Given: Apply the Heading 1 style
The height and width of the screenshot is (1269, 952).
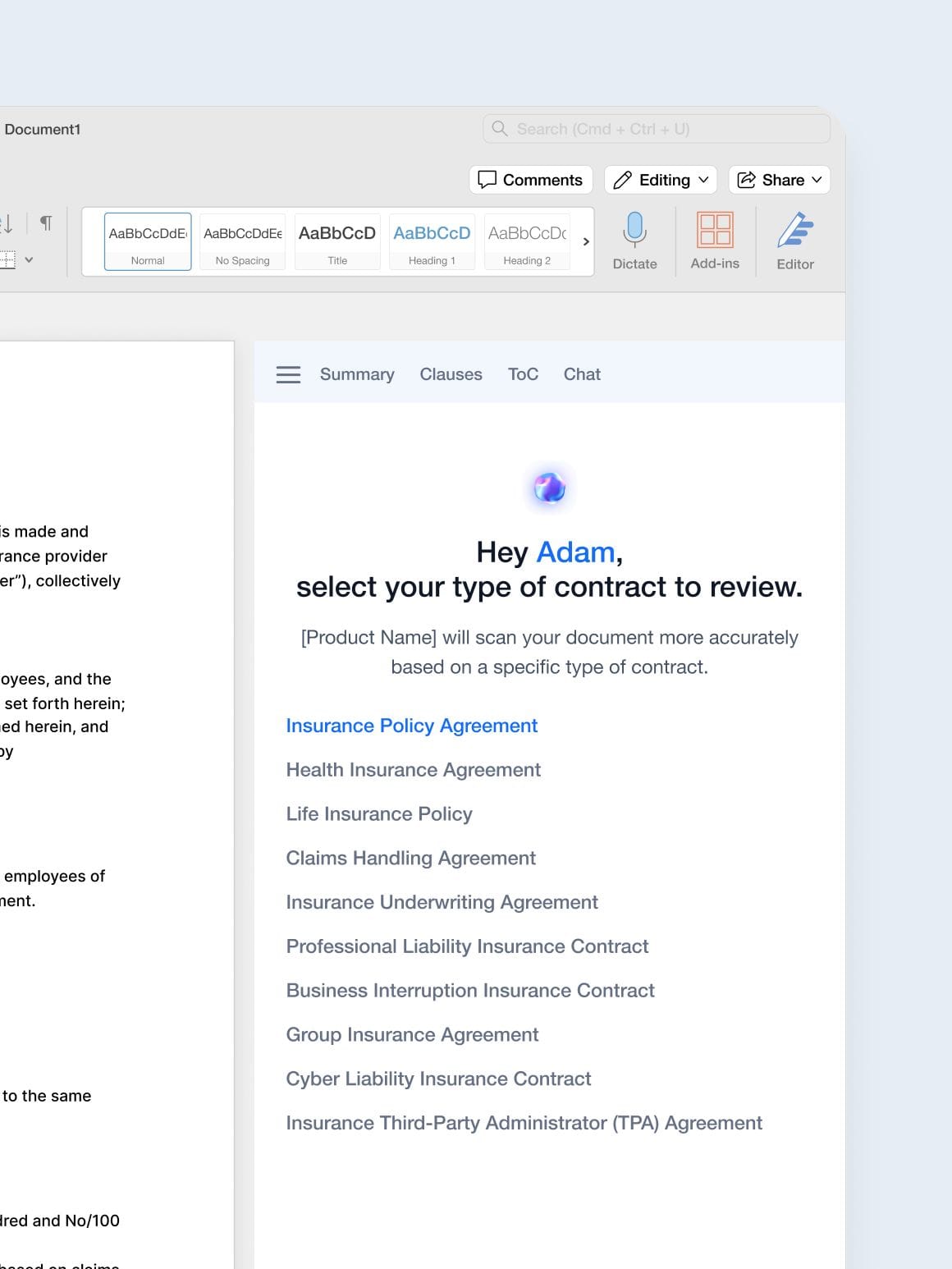Looking at the screenshot, I should 432,241.
